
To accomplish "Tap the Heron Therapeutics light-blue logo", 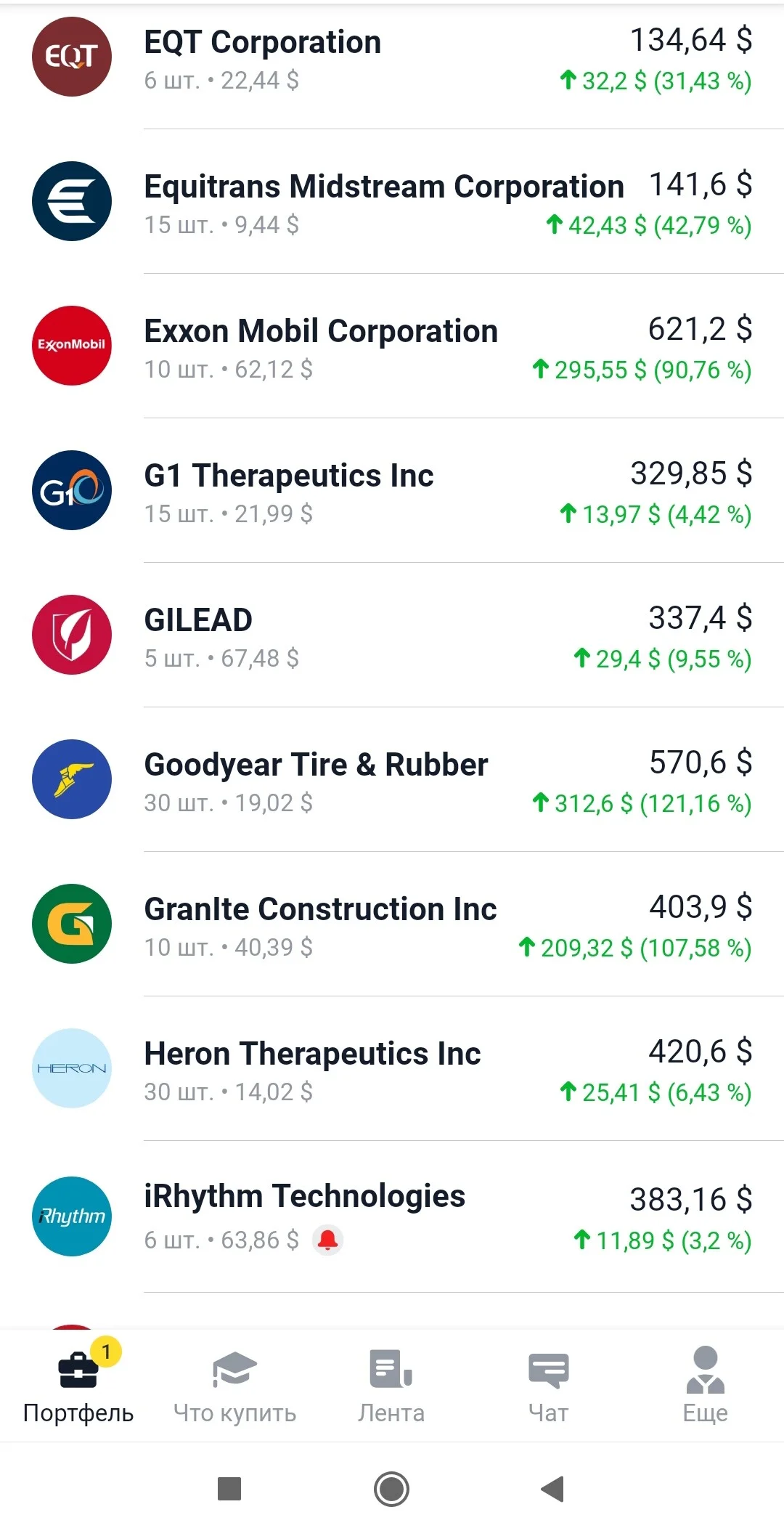I will coord(72,1068).
